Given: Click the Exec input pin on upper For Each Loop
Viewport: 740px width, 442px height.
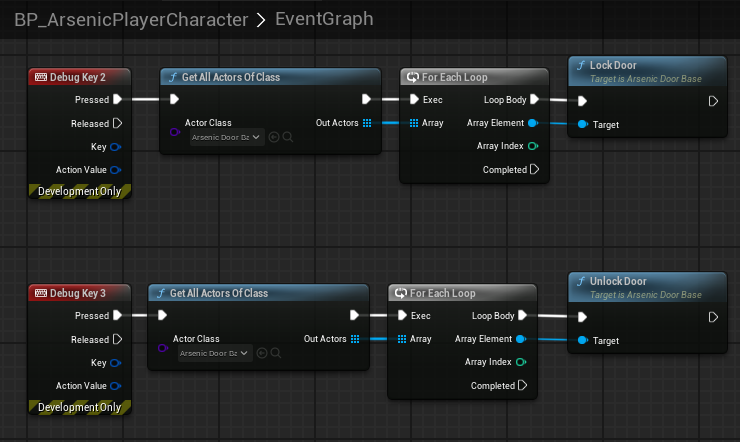Looking at the screenshot, I should (x=414, y=100).
